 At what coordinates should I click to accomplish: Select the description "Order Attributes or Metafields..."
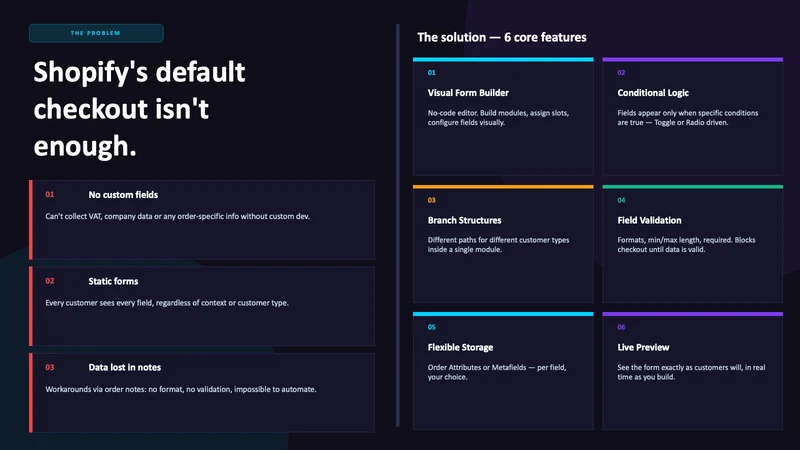pos(497,372)
